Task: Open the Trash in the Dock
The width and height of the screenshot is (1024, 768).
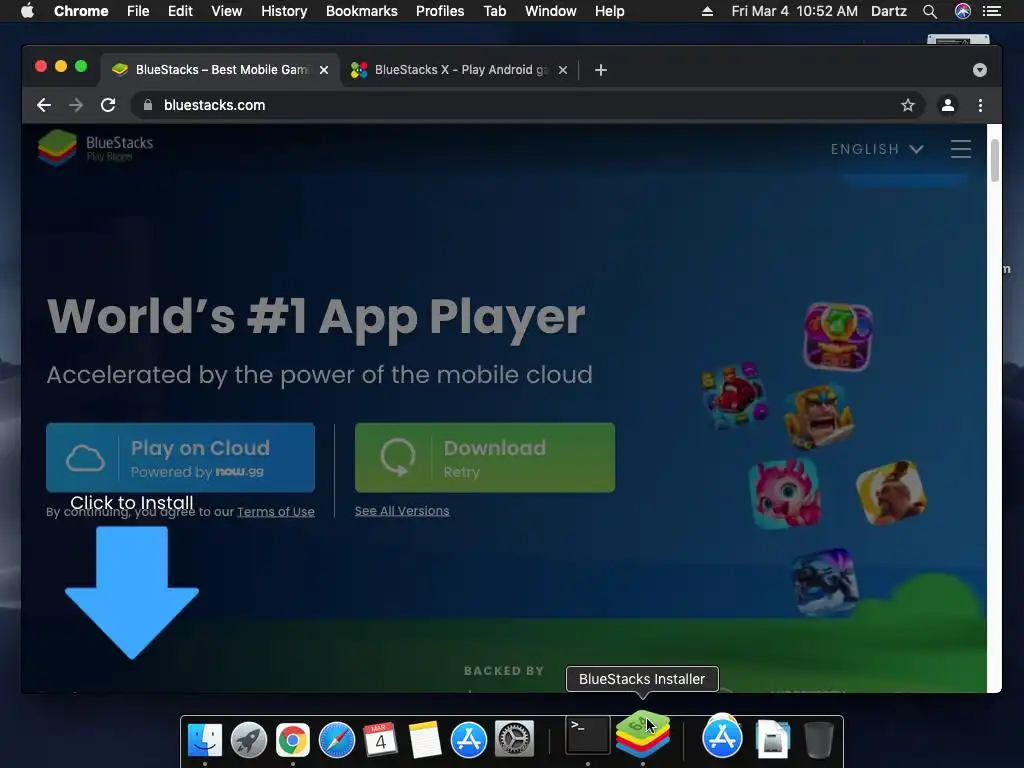Action: point(818,739)
